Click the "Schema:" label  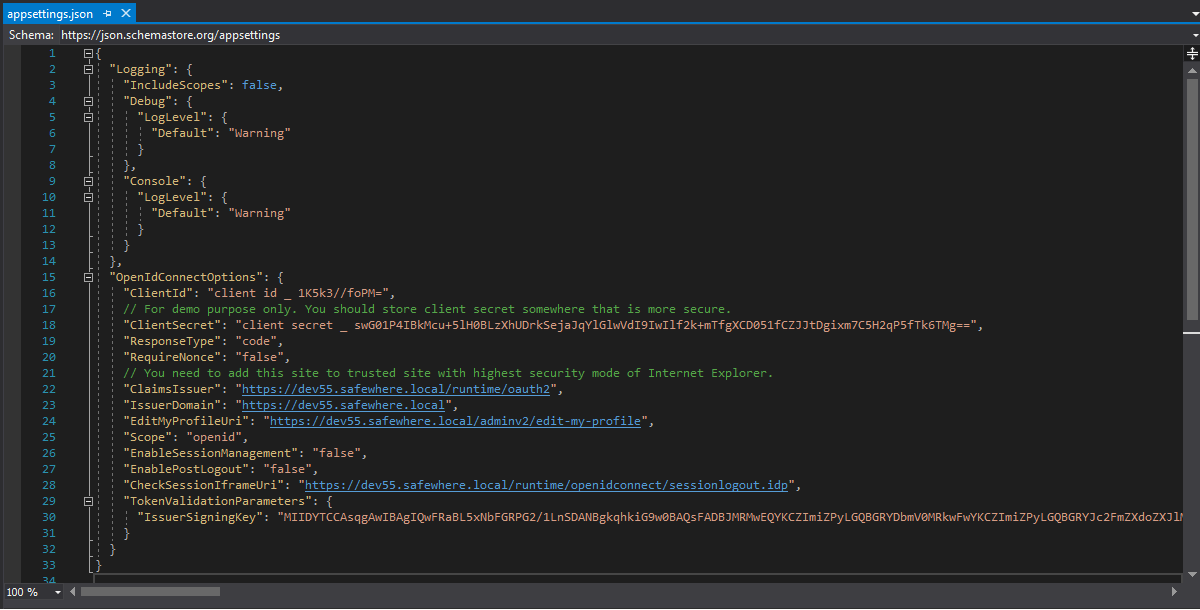click(x=31, y=34)
